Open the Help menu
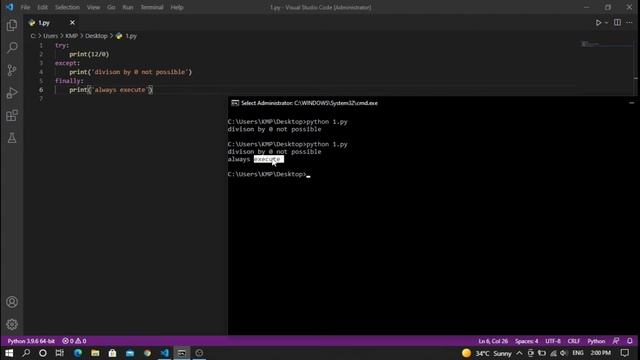This screenshot has height=360, width=640. click(177, 7)
